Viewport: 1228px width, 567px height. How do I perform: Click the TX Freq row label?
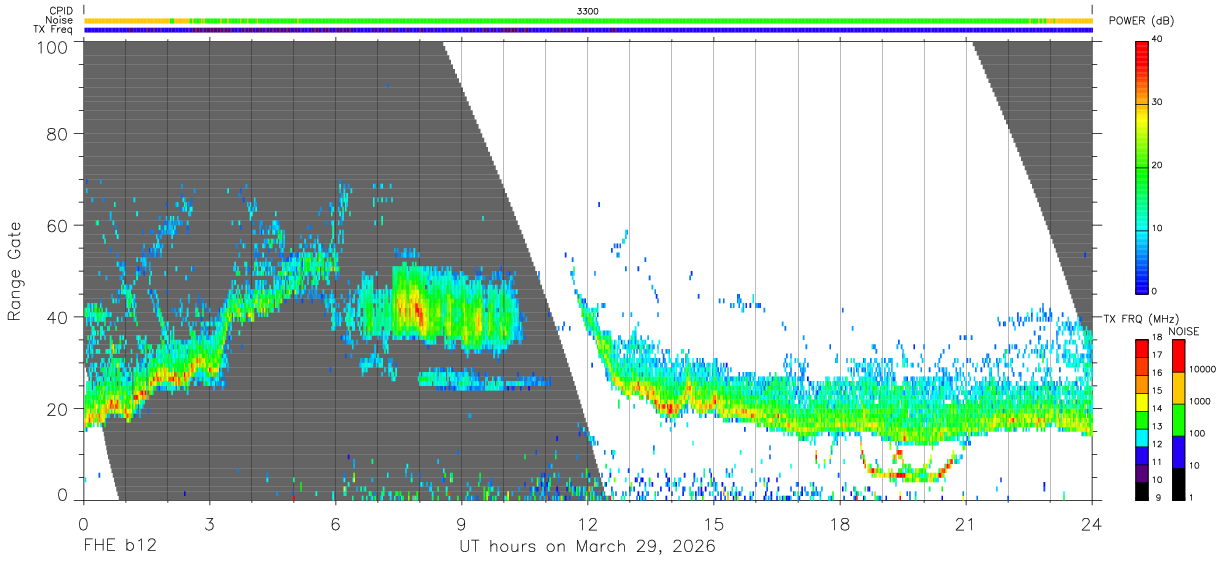click(x=53, y=29)
